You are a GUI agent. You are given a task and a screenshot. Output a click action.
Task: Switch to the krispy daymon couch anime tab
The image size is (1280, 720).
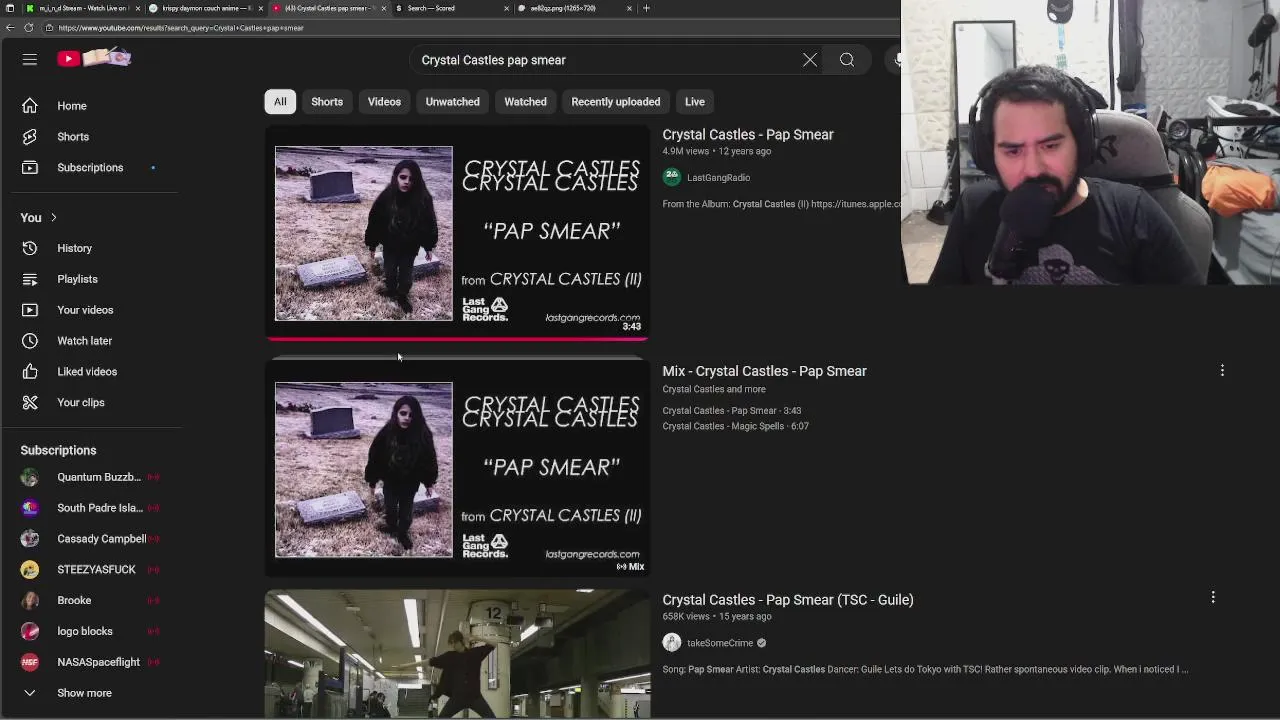point(205,8)
